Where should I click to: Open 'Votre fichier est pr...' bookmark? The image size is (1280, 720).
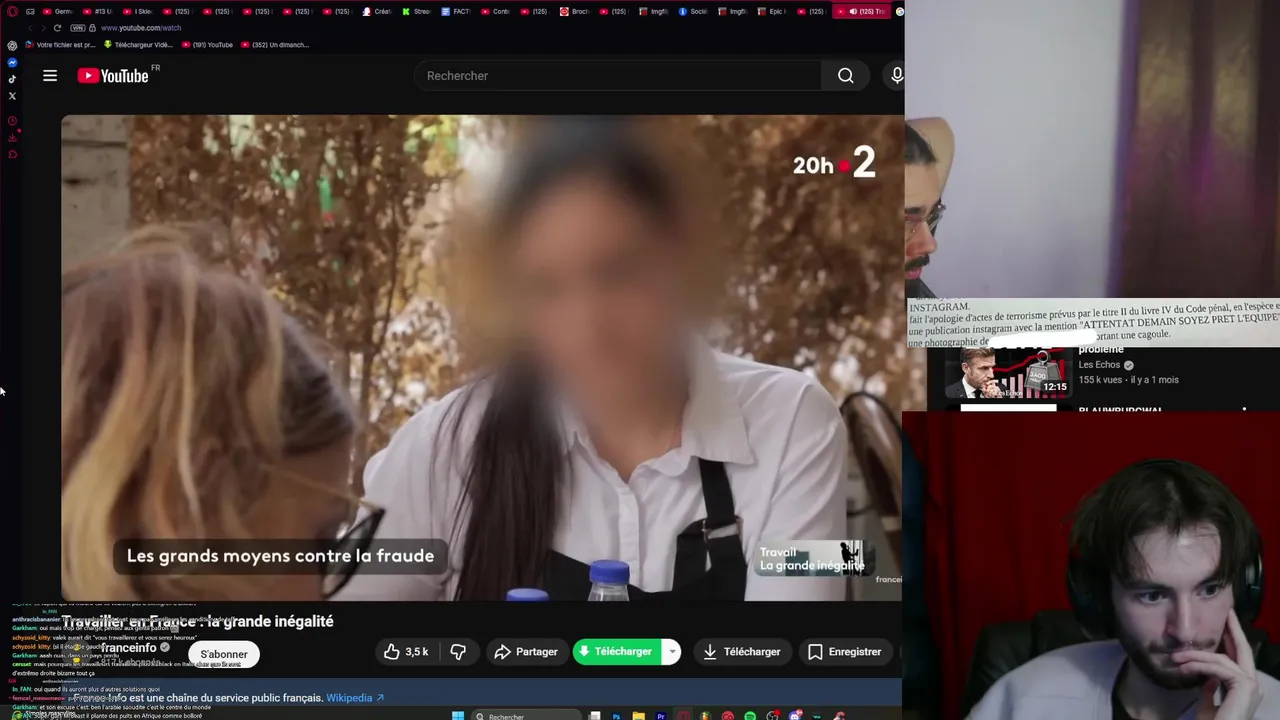[x=60, y=45]
